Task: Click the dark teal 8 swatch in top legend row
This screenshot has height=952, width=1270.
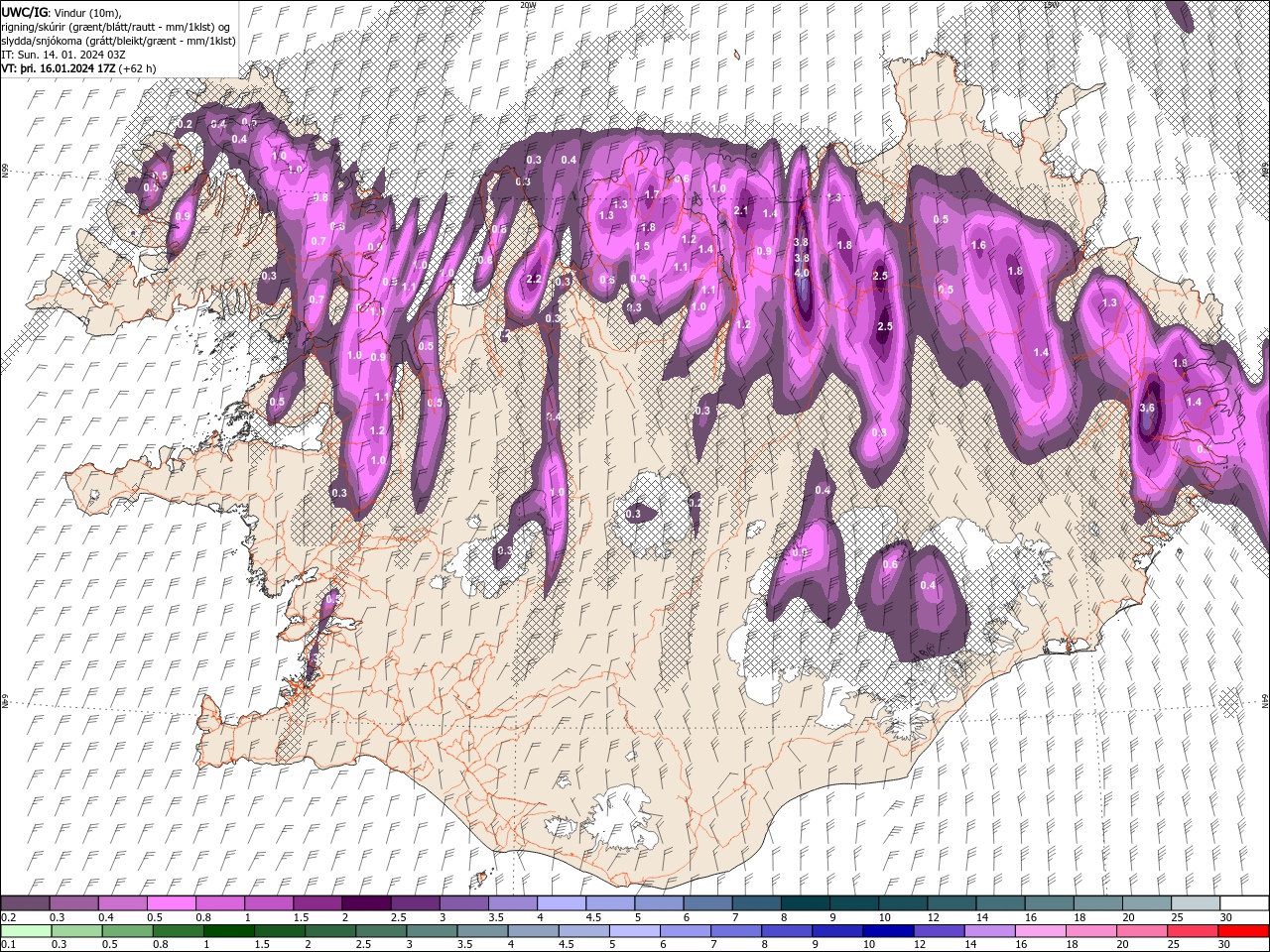Action: [805, 903]
